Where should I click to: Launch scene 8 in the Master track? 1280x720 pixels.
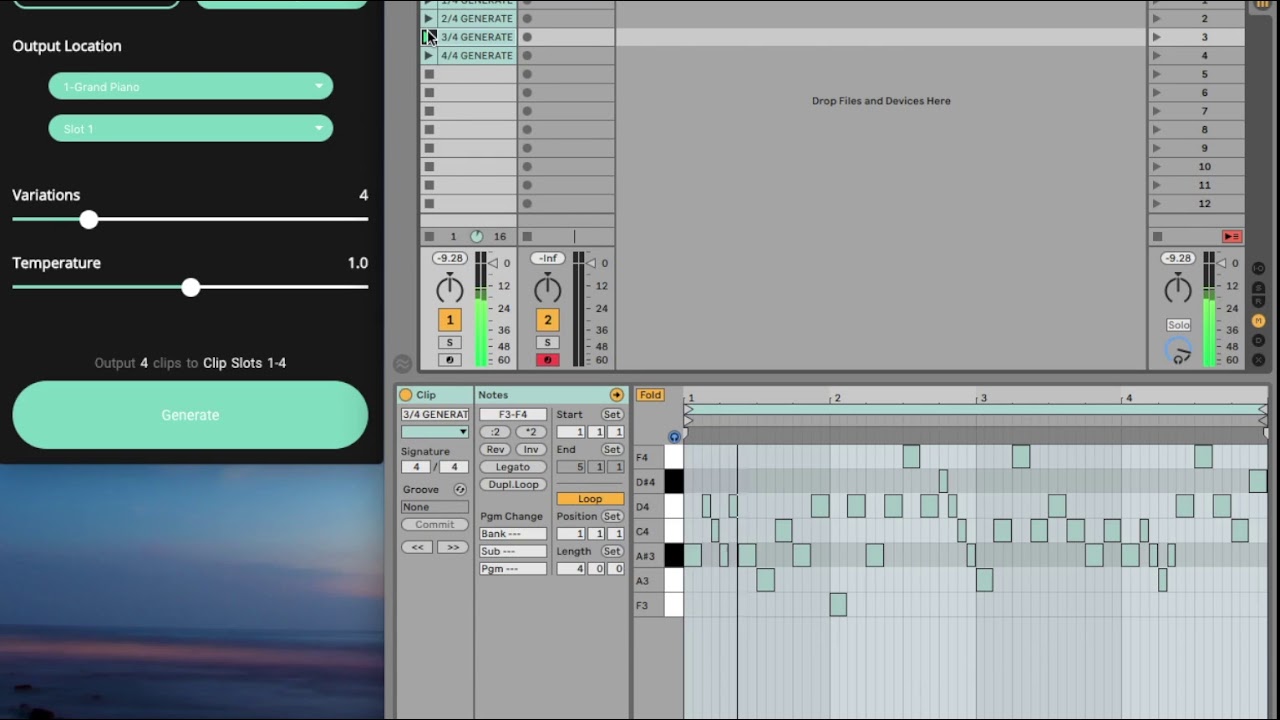coord(1157,129)
